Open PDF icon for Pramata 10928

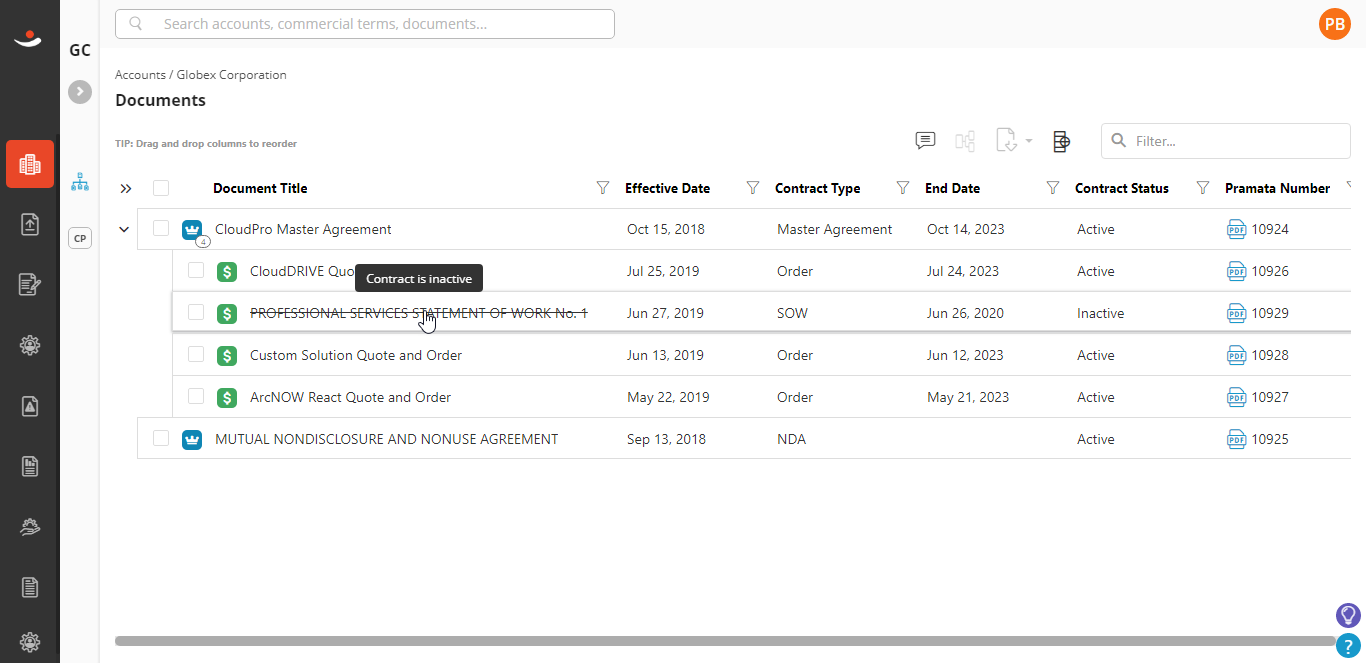coord(1237,356)
